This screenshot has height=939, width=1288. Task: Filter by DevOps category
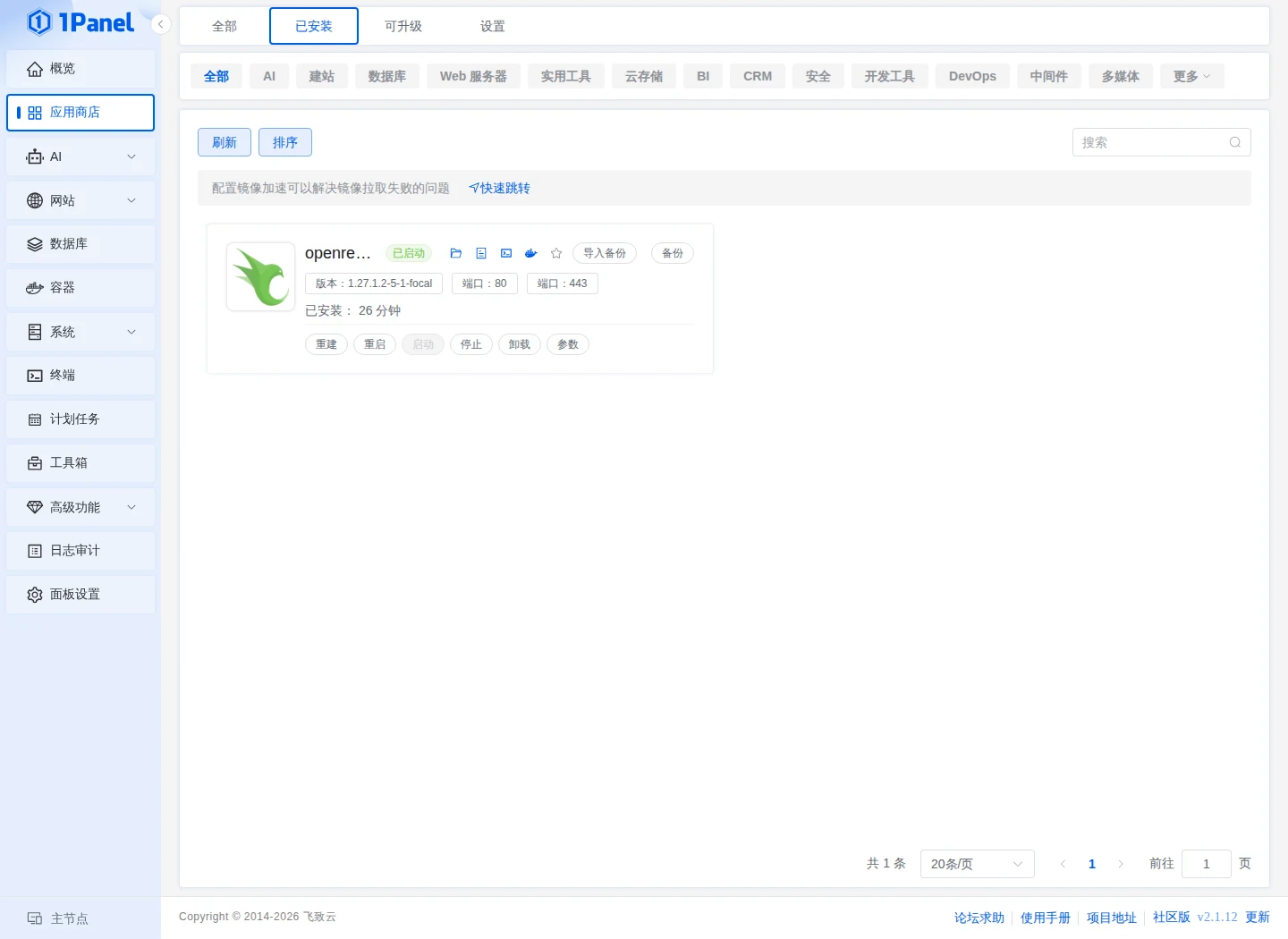click(972, 76)
